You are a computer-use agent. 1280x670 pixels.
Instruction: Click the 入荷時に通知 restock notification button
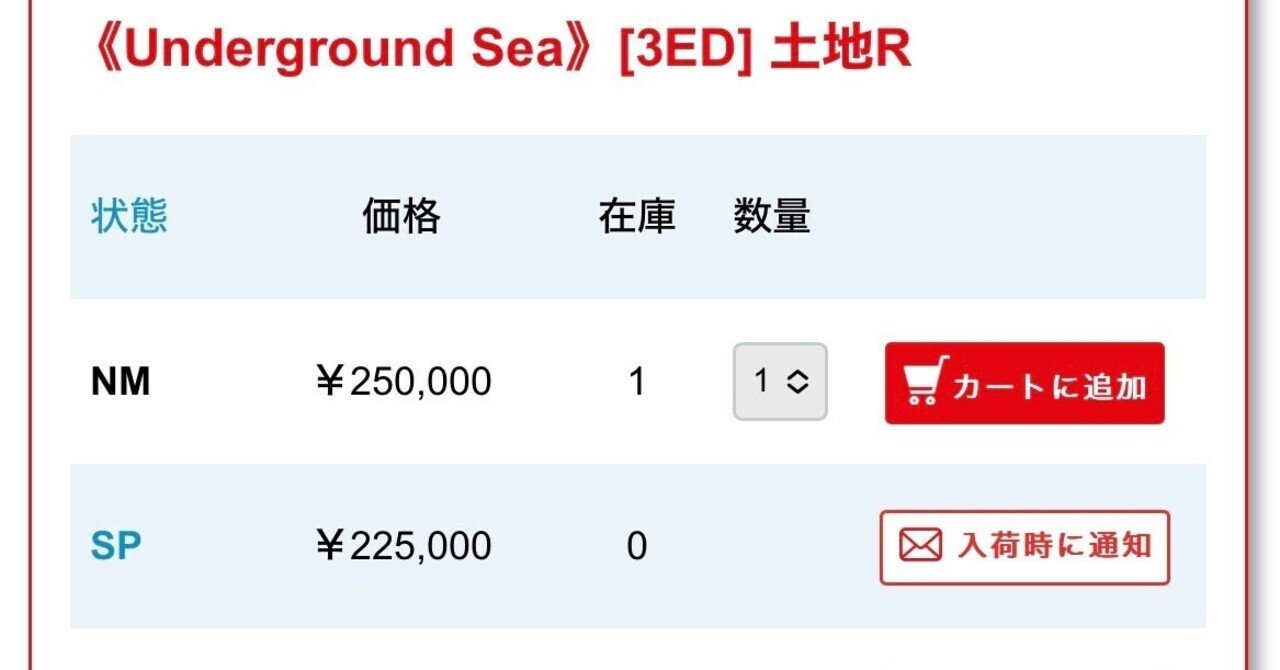pyautogui.click(x=1024, y=547)
